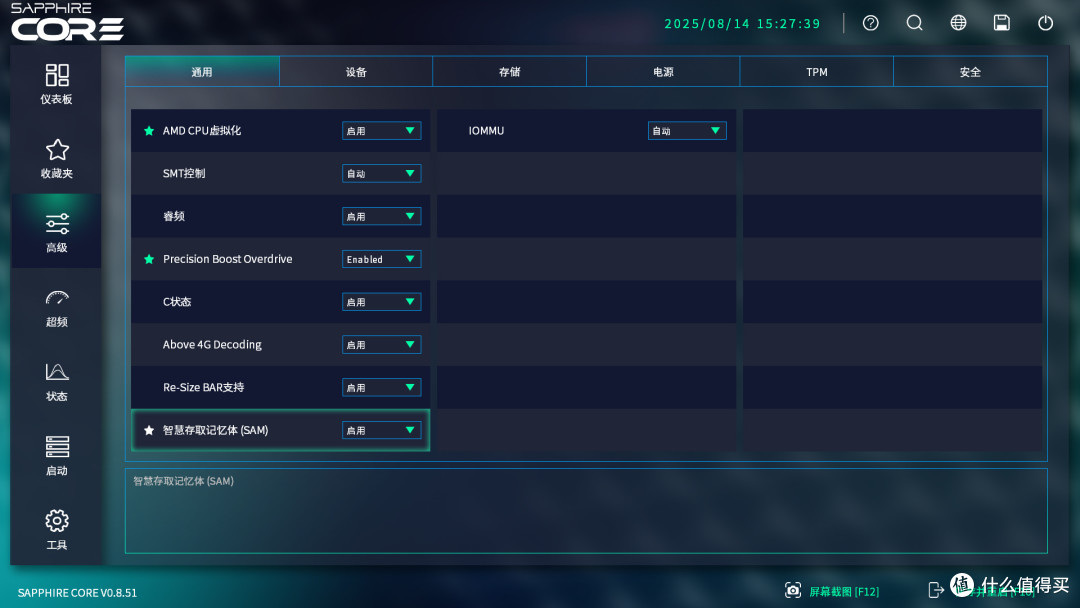Select the IOMMU setting label
Viewport: 1080px width, 608px height.
coord(486,131)
